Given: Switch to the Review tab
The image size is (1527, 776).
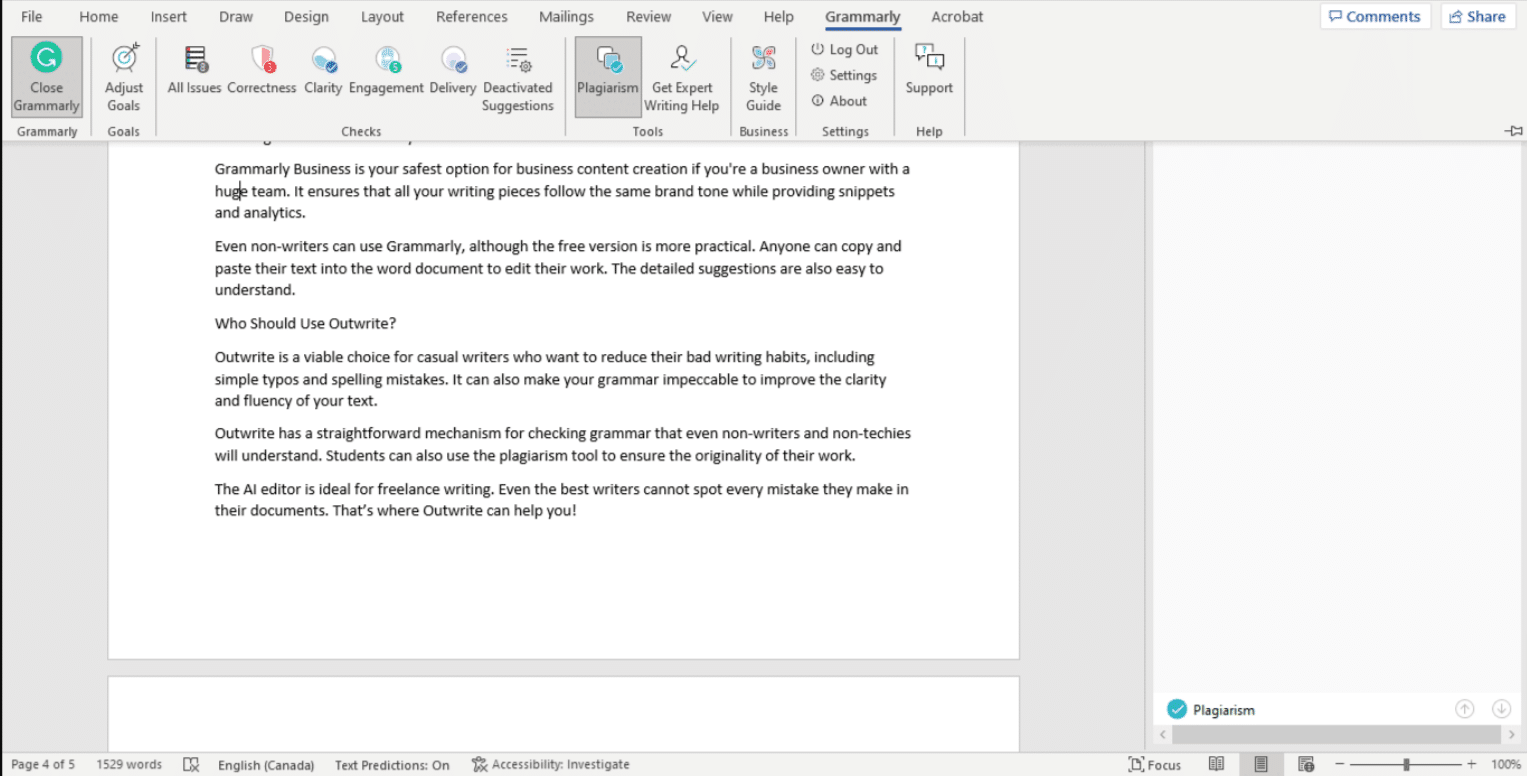Looking at the screenshot, I should (x=649, y=16).
